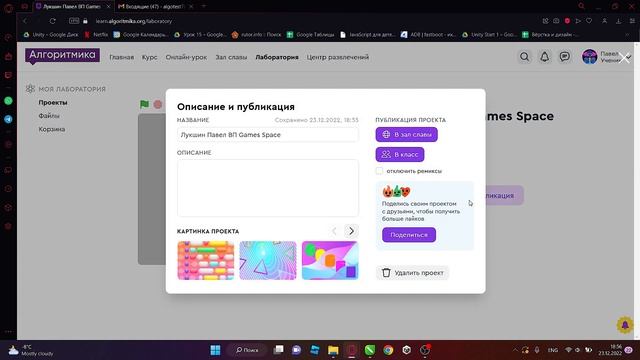Open the Netflix bookmark
The width and height of the screenshot is (640, 360).
[96, 35]
